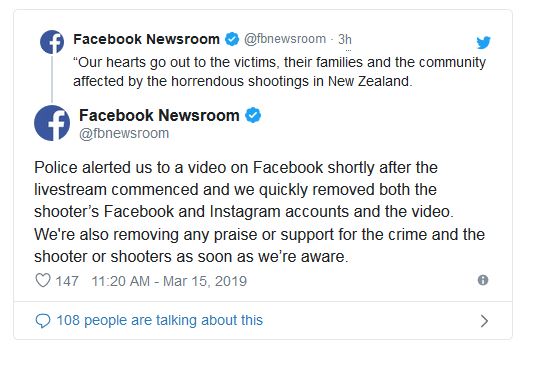Click verified badge in the parent tweet header
The width and height of the screenshot is (535, 371).
[232, 39]
